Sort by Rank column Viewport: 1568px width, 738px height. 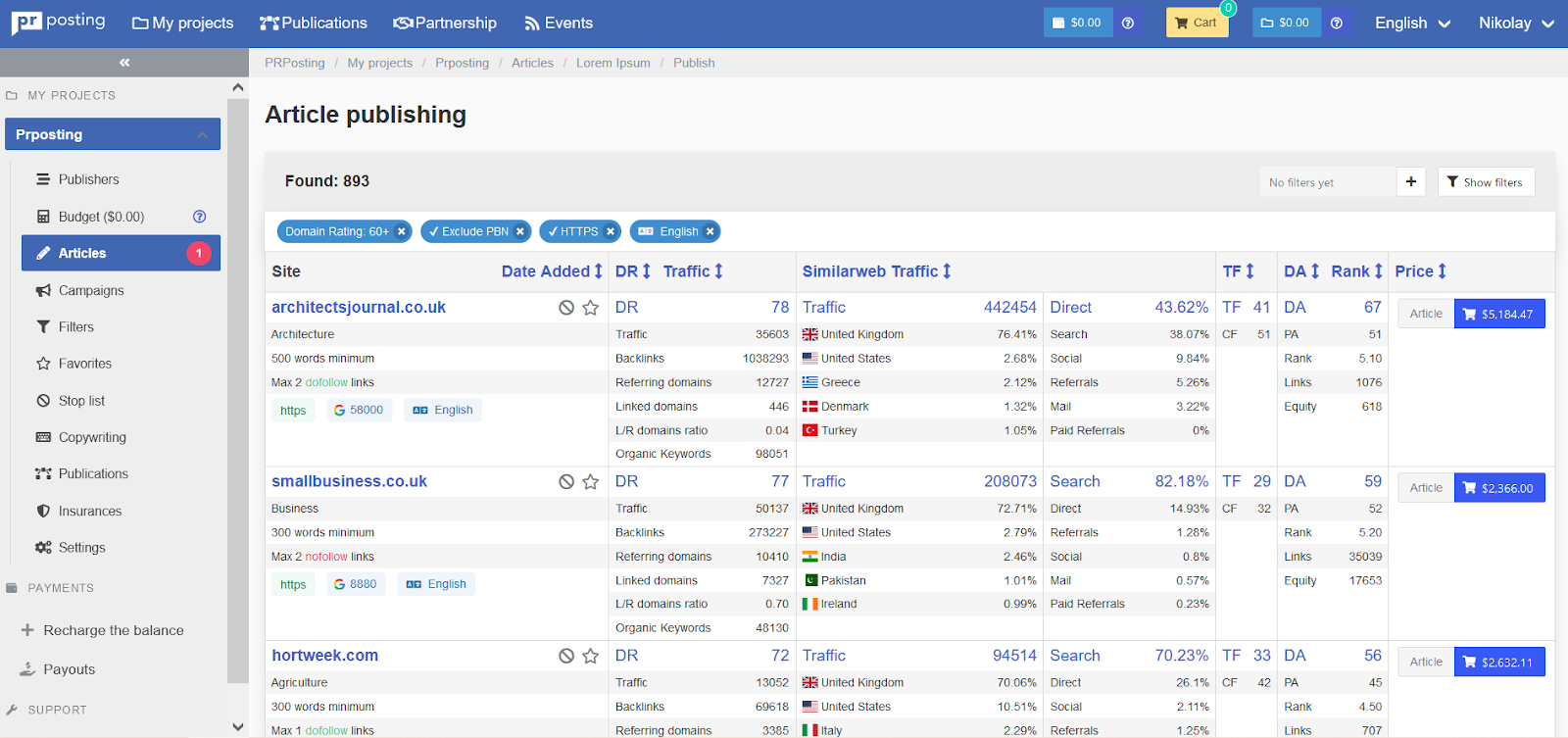click(x=1357, y=271)
